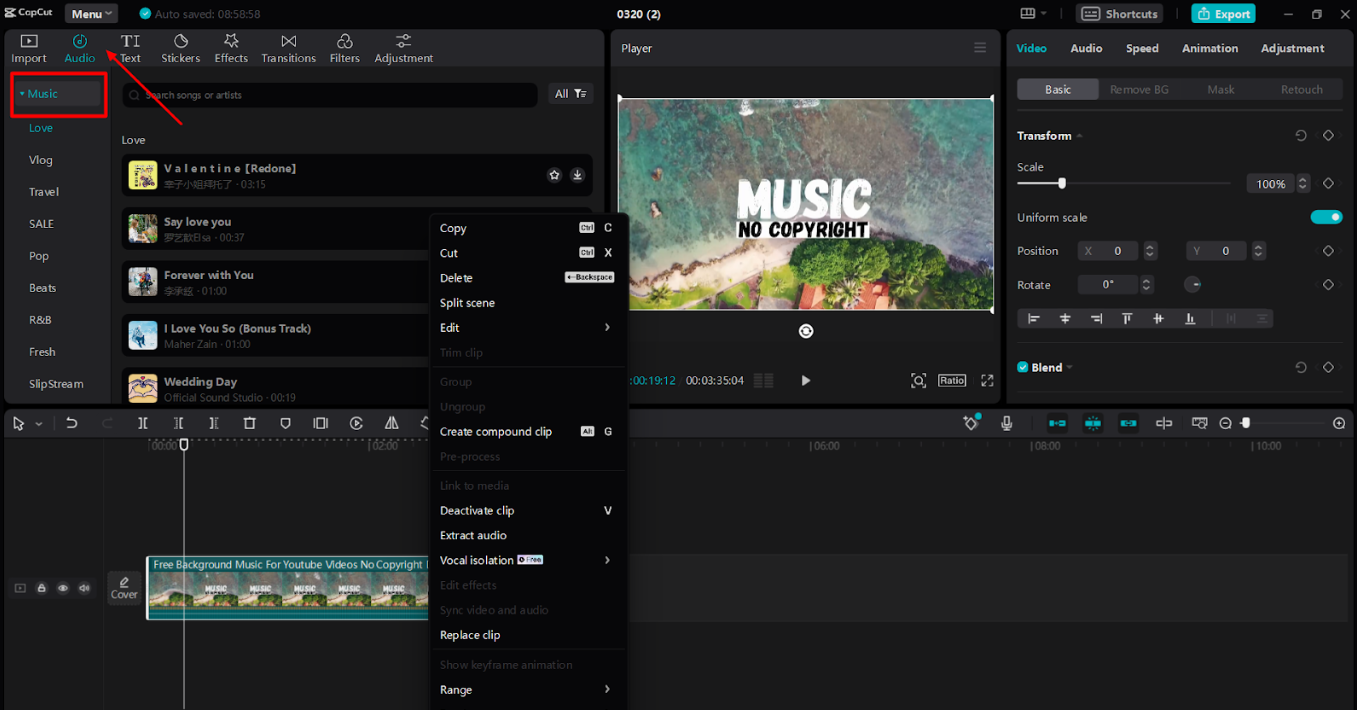Toggle clip linkage in timeline toolbar
Image resolution: width=1357 pixels, height=710 pixels.
(1129, 423)
